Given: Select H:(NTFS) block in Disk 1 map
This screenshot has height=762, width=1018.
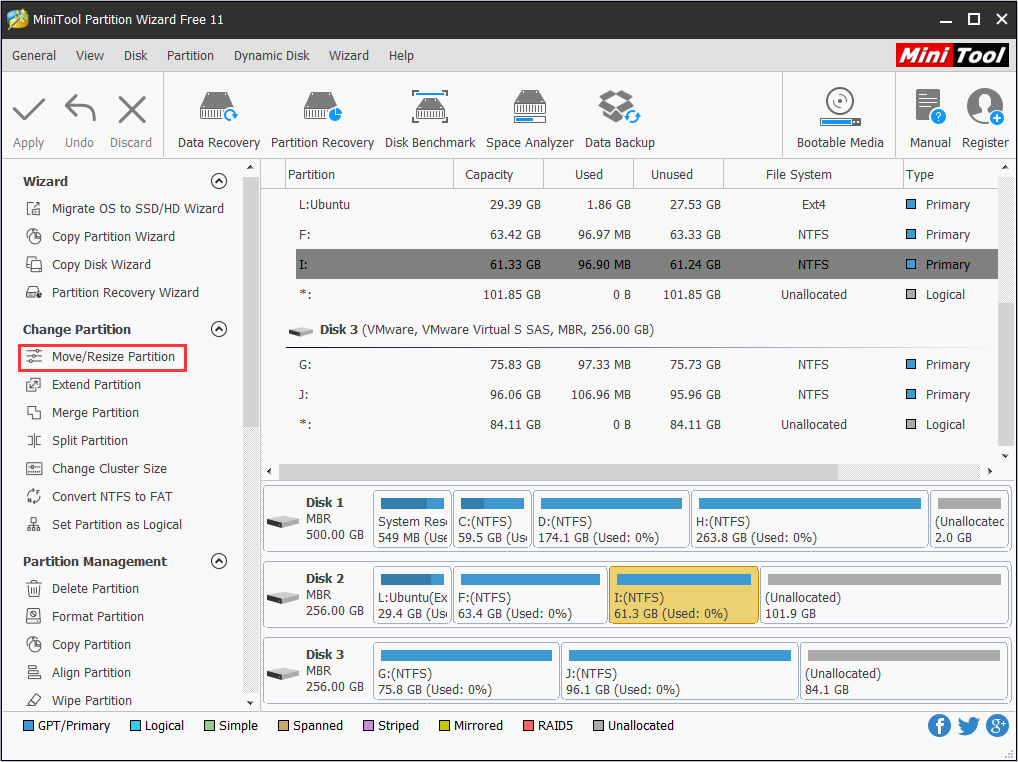Looking at the screenshot, I should 810,520.
